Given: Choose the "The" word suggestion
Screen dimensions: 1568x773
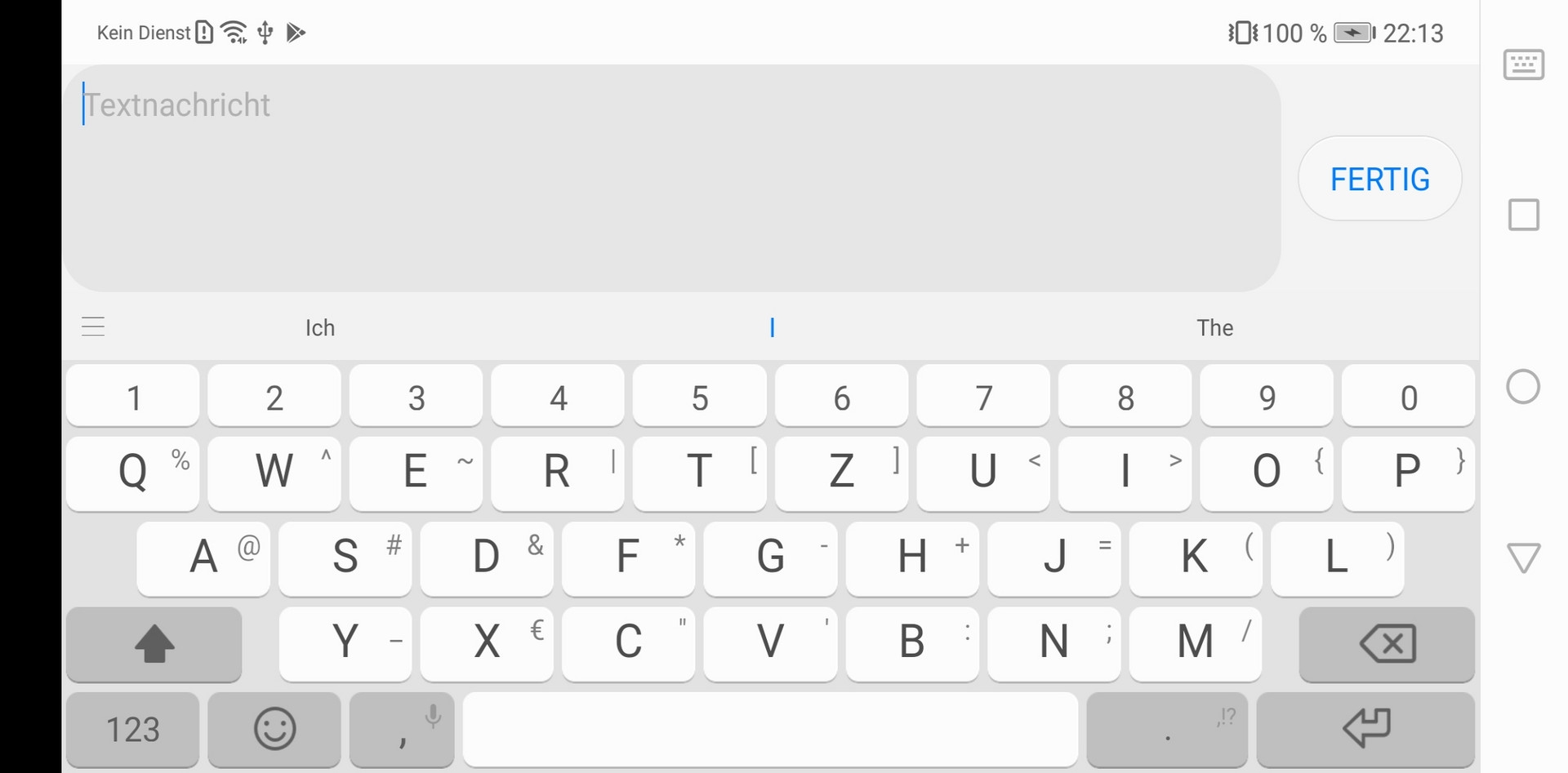Looking at the screenshot, I should click(1215, 327).
